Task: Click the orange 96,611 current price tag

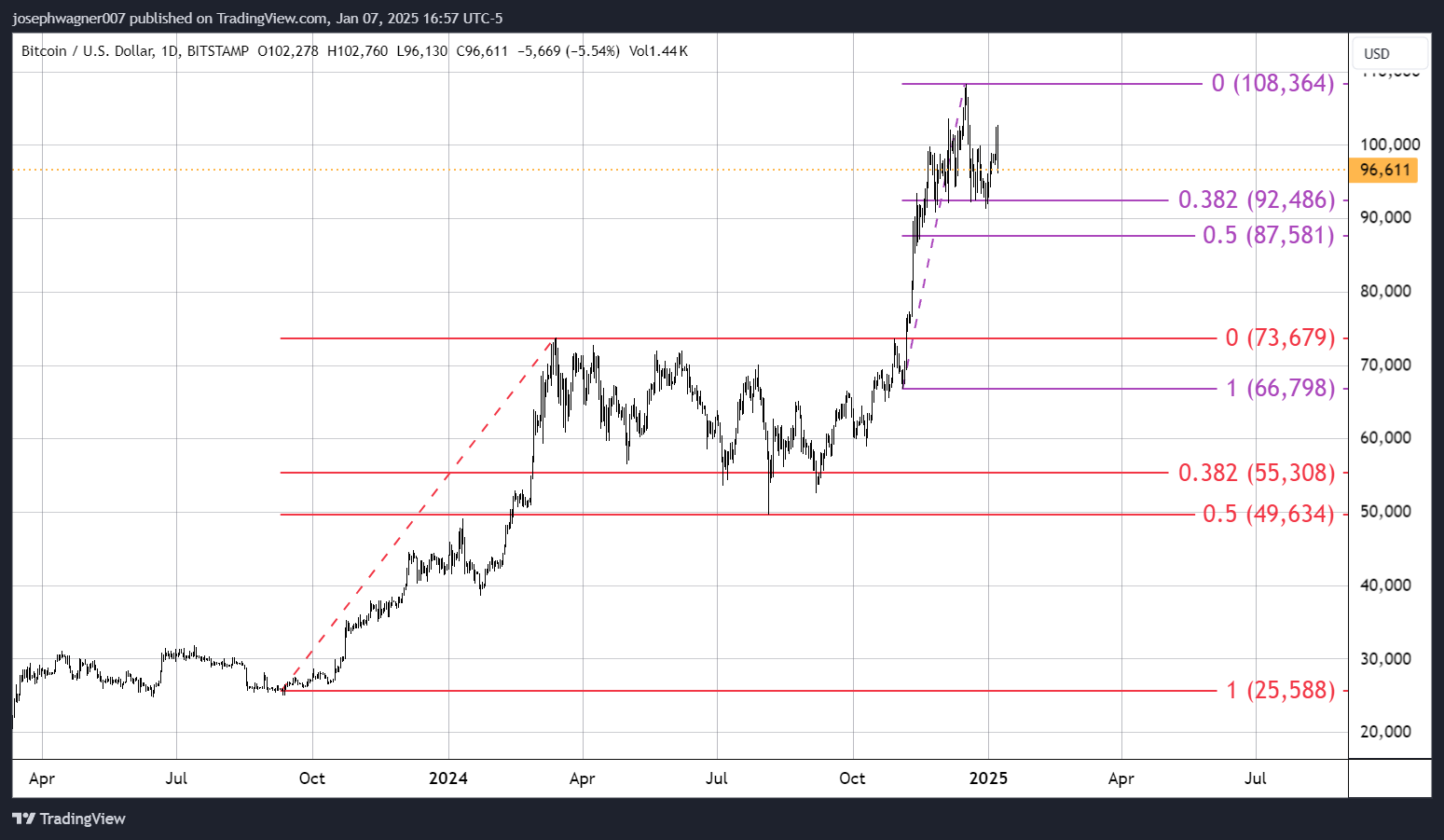Action: (1383, 170)
